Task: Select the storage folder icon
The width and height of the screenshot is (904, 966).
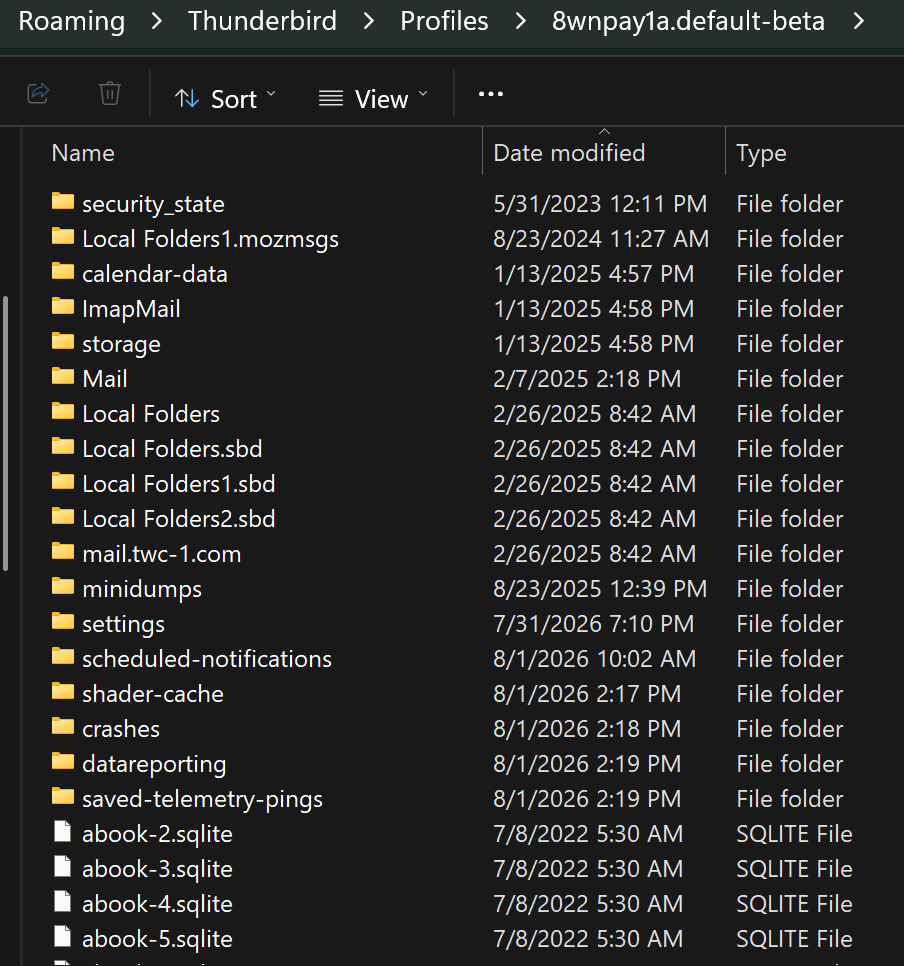Action: pos(63,342)
